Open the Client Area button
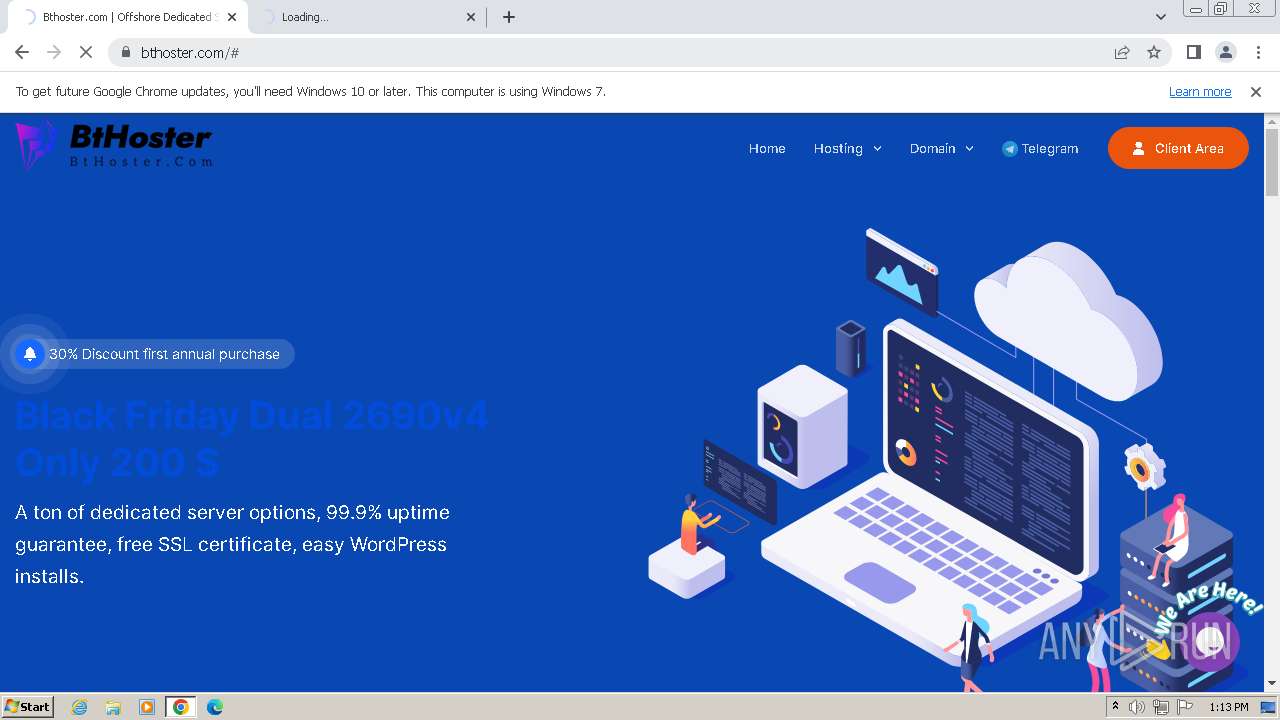The width and height of the screenshot is (1280, 720). [1178, 148]
